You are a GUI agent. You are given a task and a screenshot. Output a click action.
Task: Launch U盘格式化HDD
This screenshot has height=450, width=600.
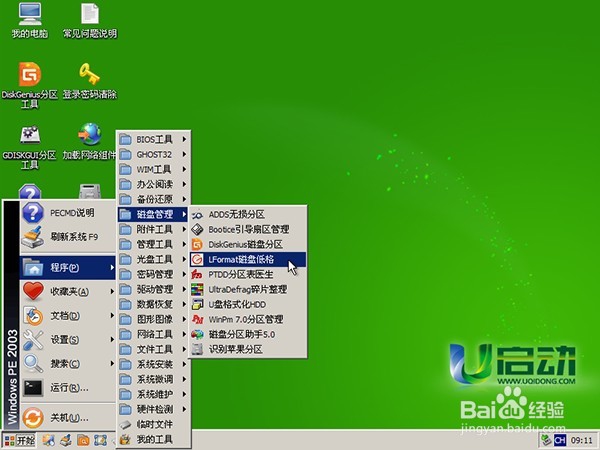click(248, 304)
